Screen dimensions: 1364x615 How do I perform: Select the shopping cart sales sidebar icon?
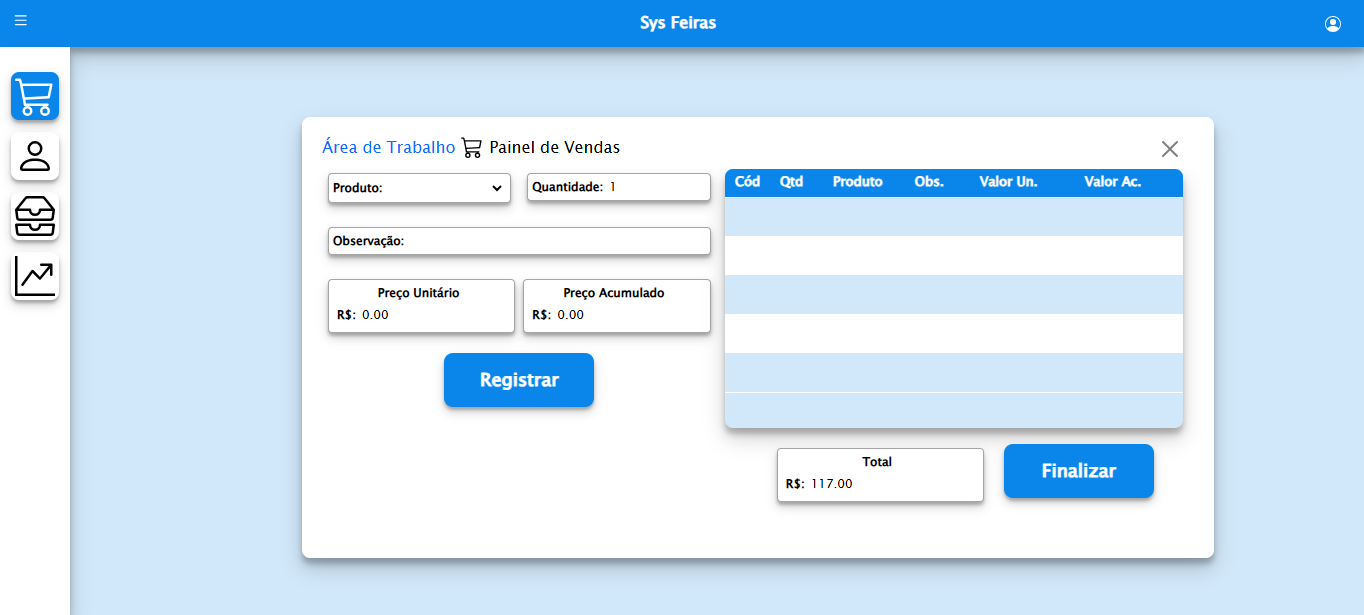tap(35, 96)
